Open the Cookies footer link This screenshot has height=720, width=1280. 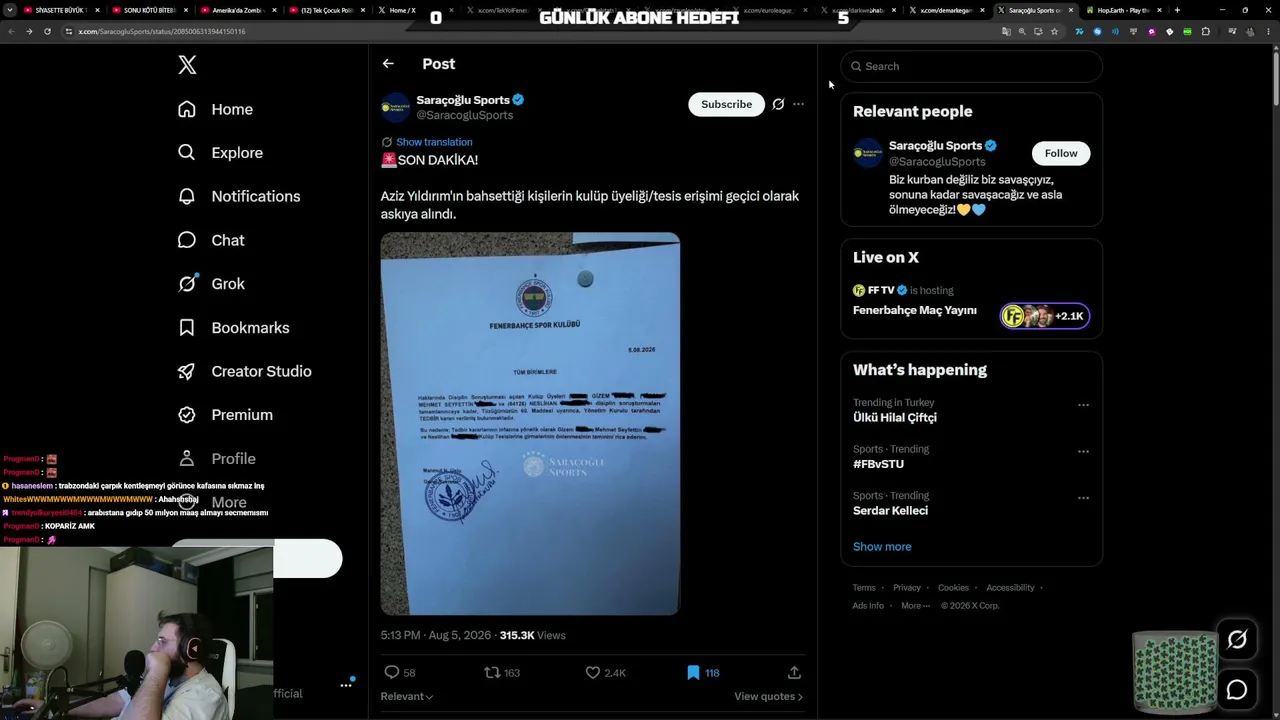tap(953, 588)
